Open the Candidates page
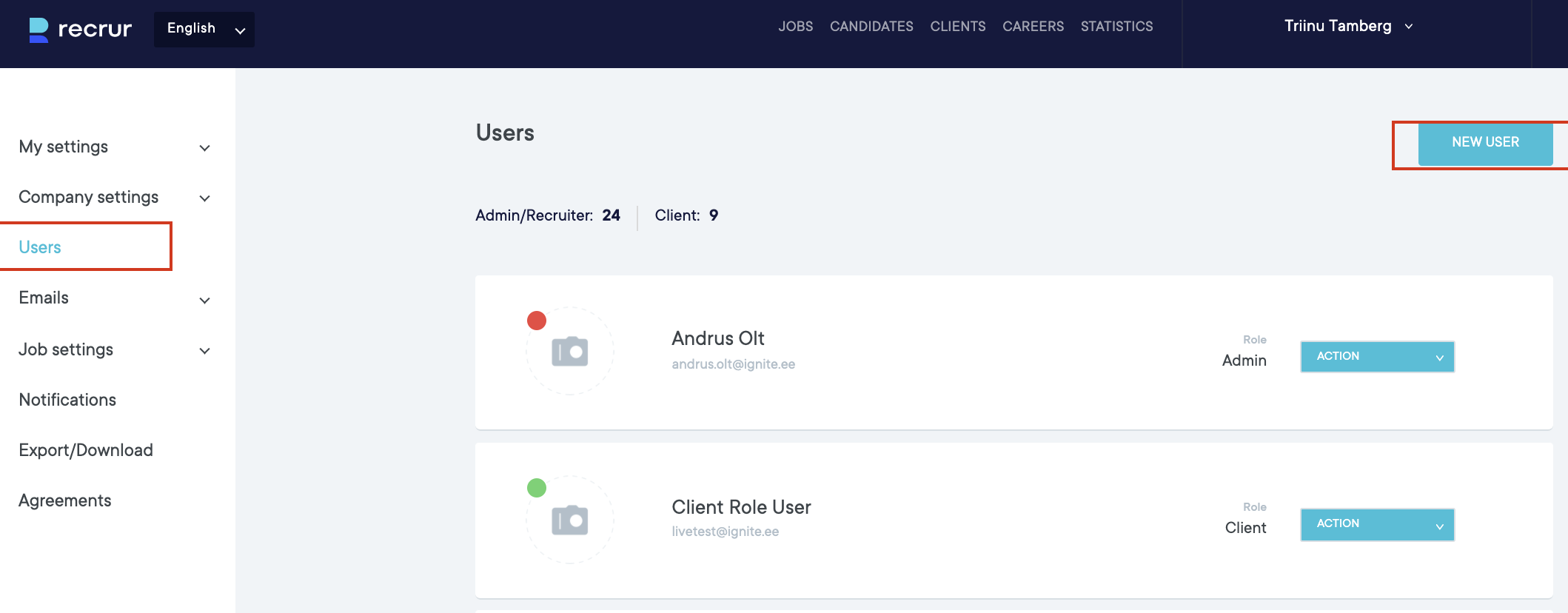This screenshot has height=613, width=1568. pyautogui.click(x=871, y=27)
